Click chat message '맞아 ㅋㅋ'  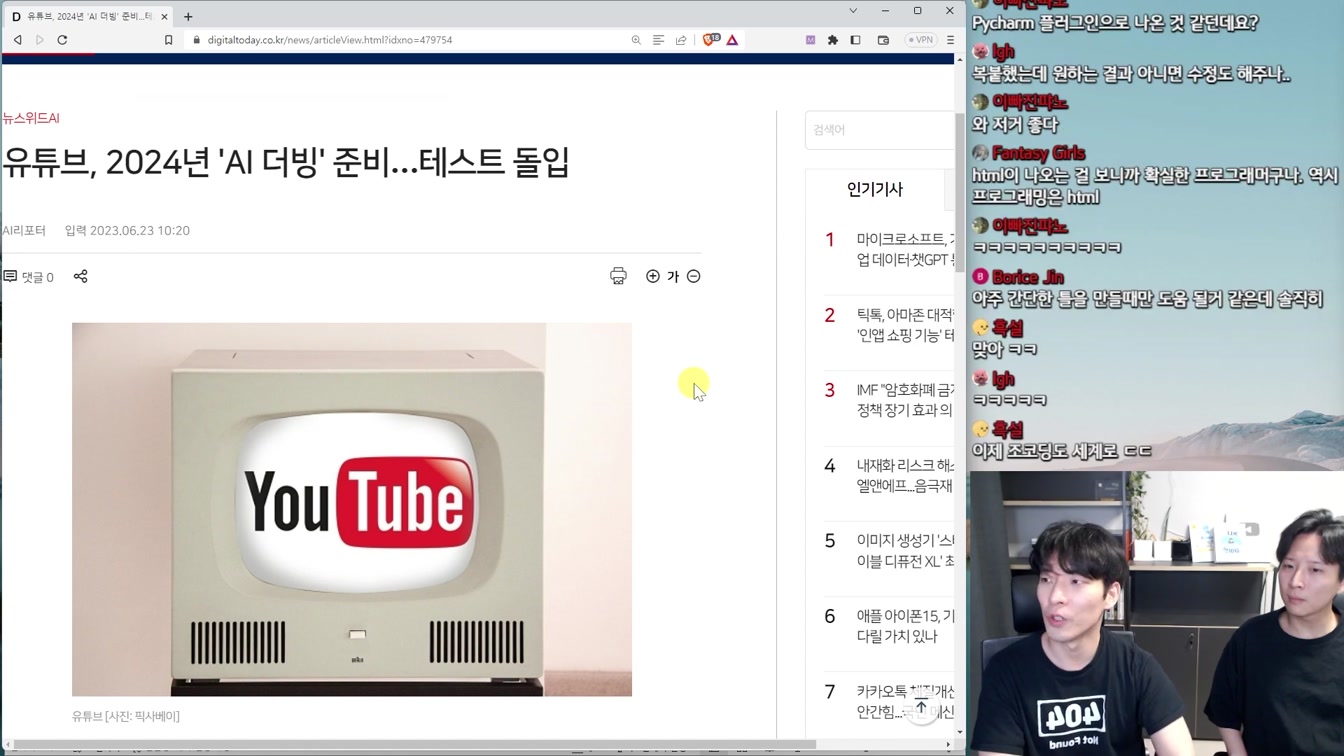coord(1004,350)
